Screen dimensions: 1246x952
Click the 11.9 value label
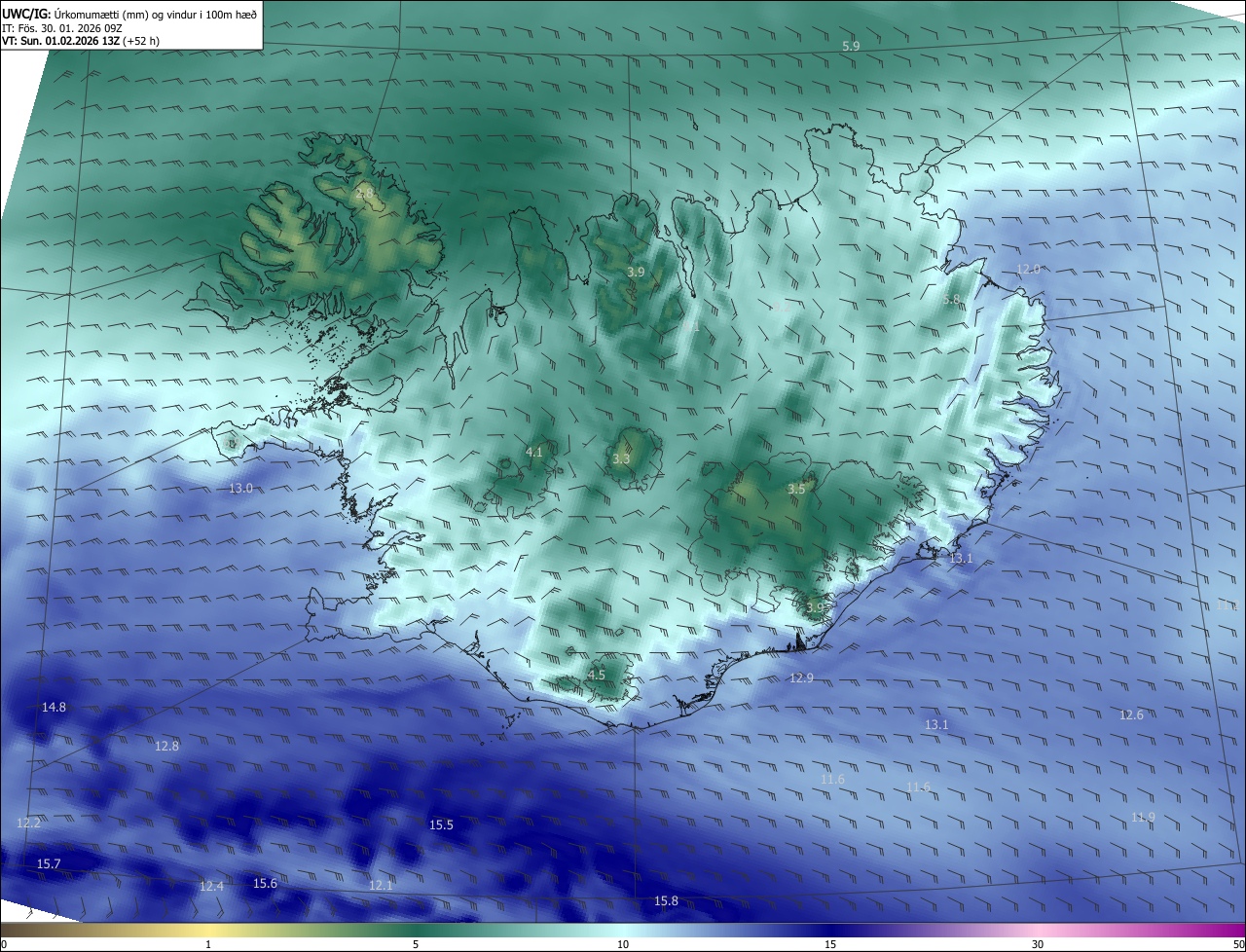[x=1143, y=817]
